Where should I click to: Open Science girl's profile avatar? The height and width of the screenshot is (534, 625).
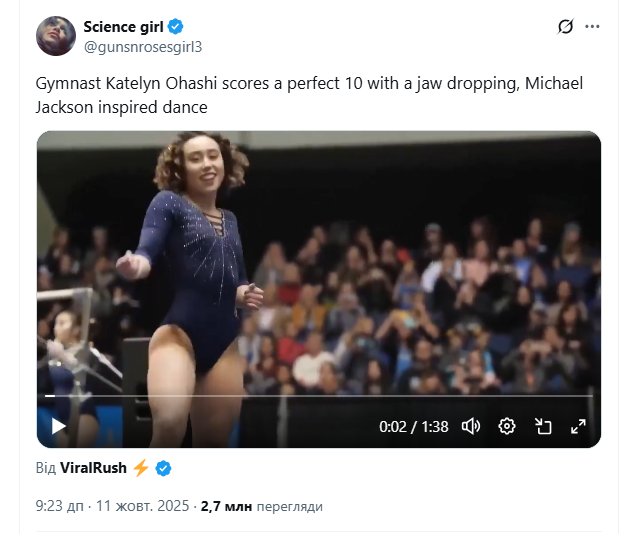56,36
